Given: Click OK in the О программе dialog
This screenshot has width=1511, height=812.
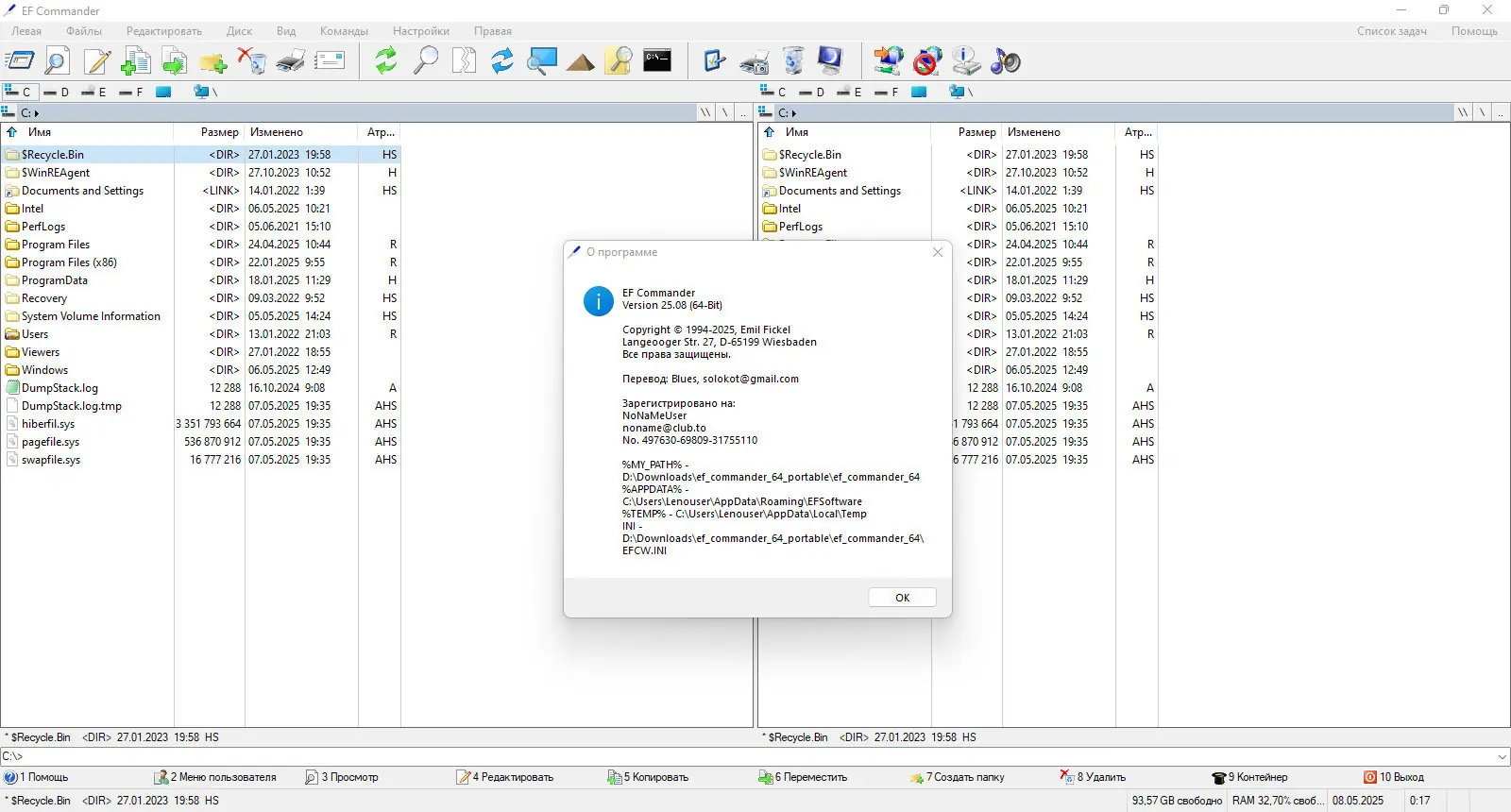Looking at the screenshot, I should point(902,598).
